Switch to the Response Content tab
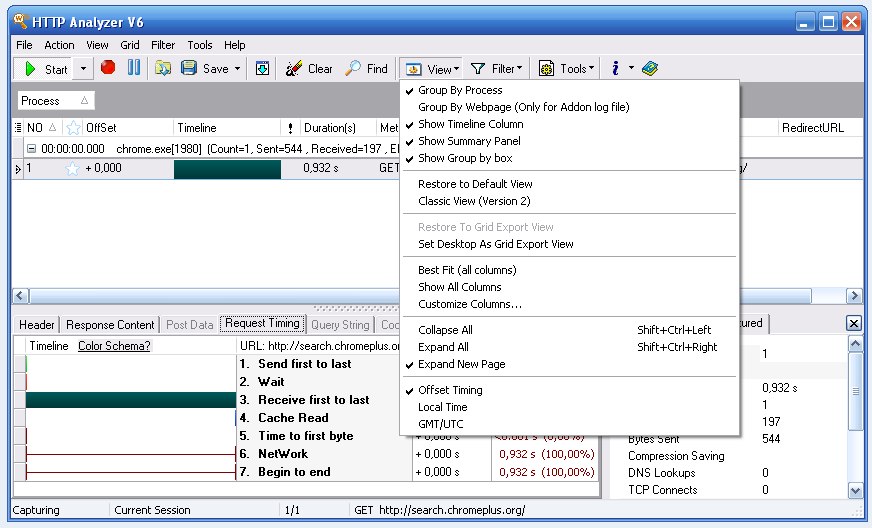 [111, 324]
